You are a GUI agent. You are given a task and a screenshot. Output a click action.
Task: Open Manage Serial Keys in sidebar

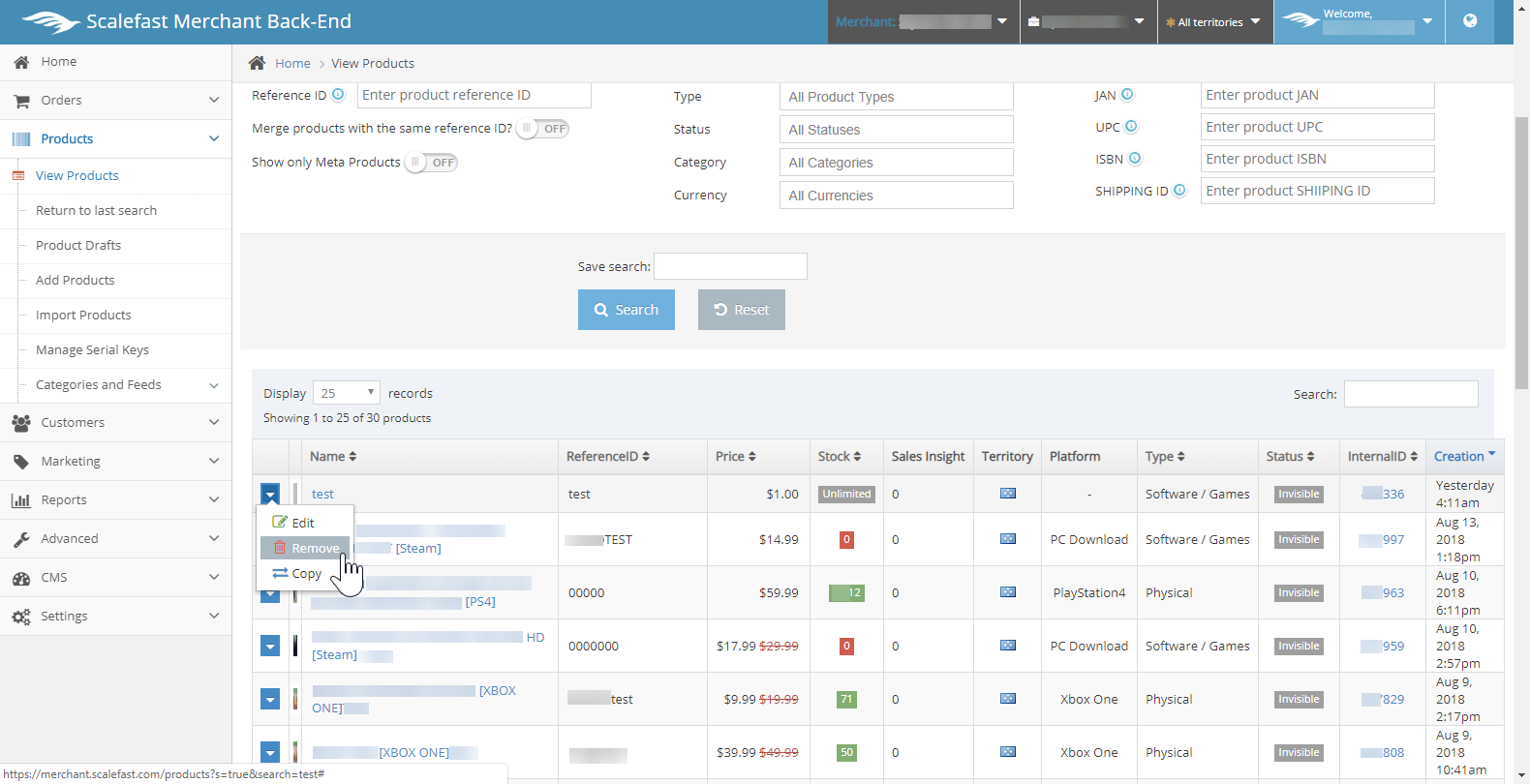click(x=92, y=350)
